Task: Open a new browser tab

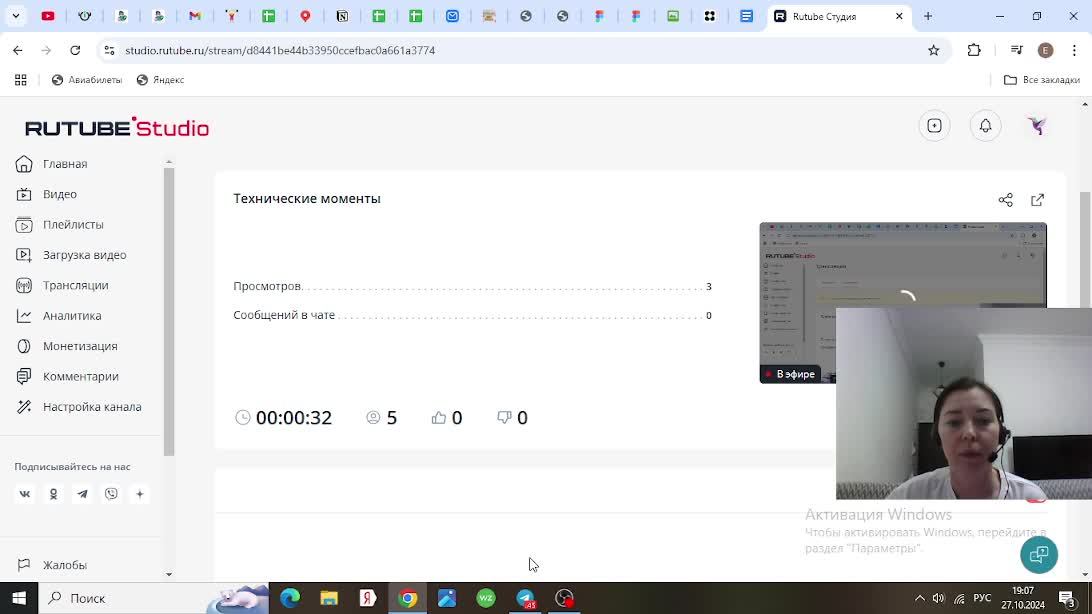Action: pyautogui.click(x=928, y=16)
